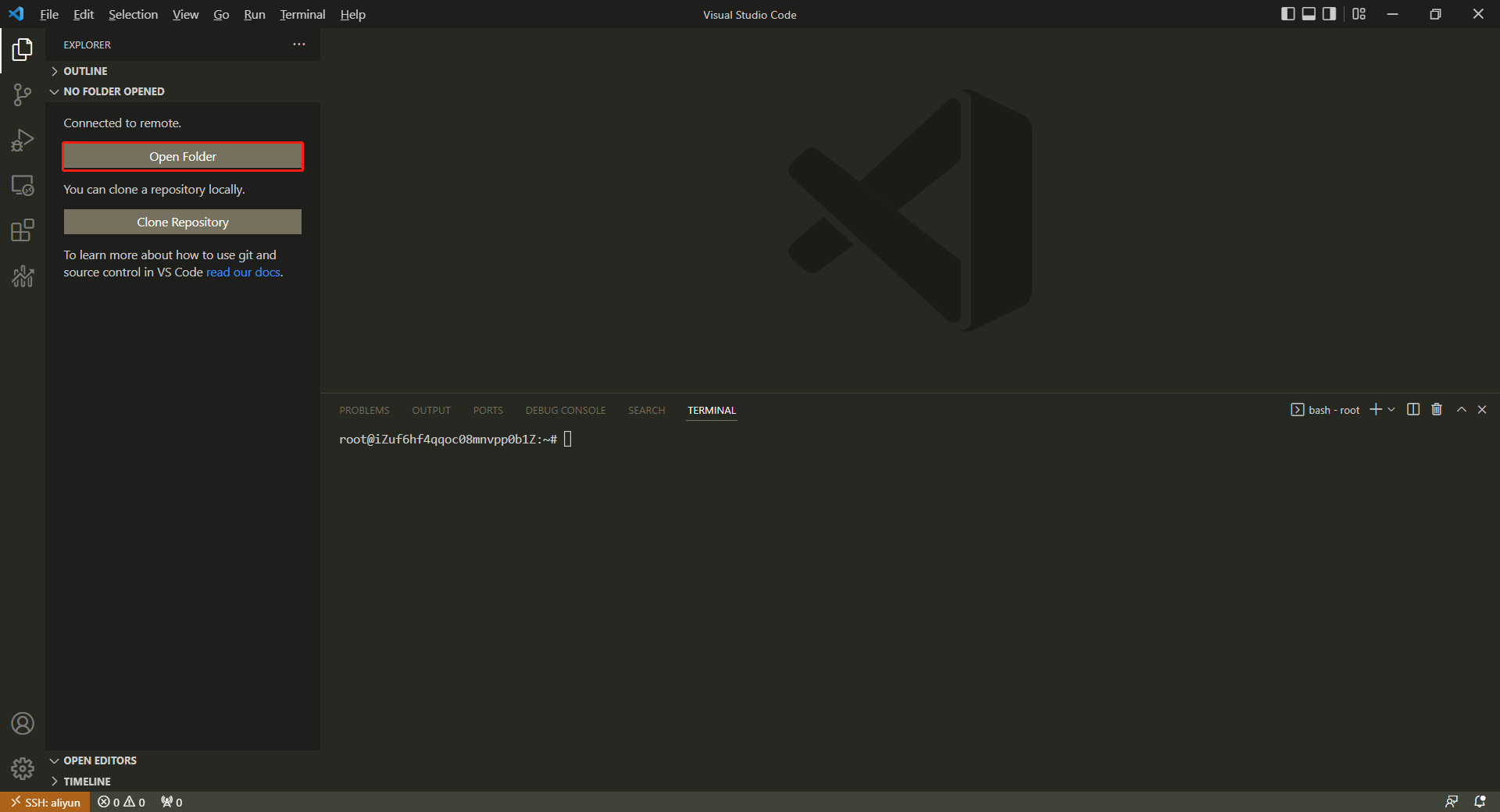The image size is (1500, 812).
Task: Open the new terminal profile dropdown
Action: 1391,410
